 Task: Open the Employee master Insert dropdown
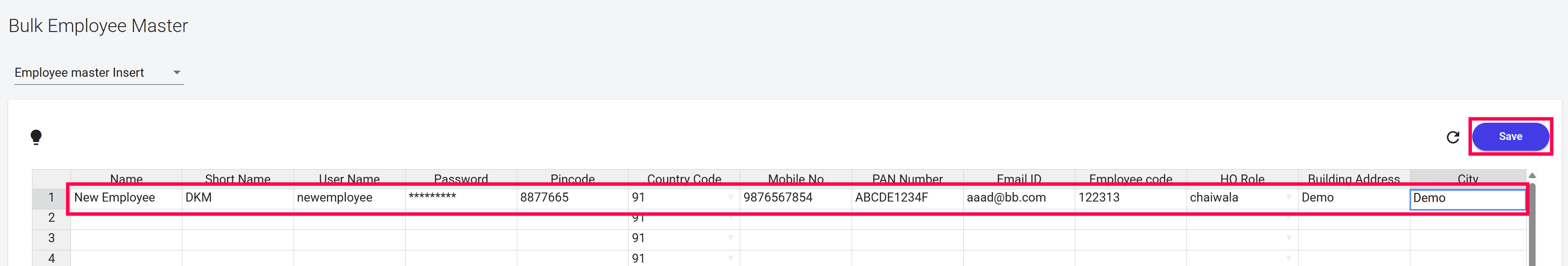click(x=99, y=72)
